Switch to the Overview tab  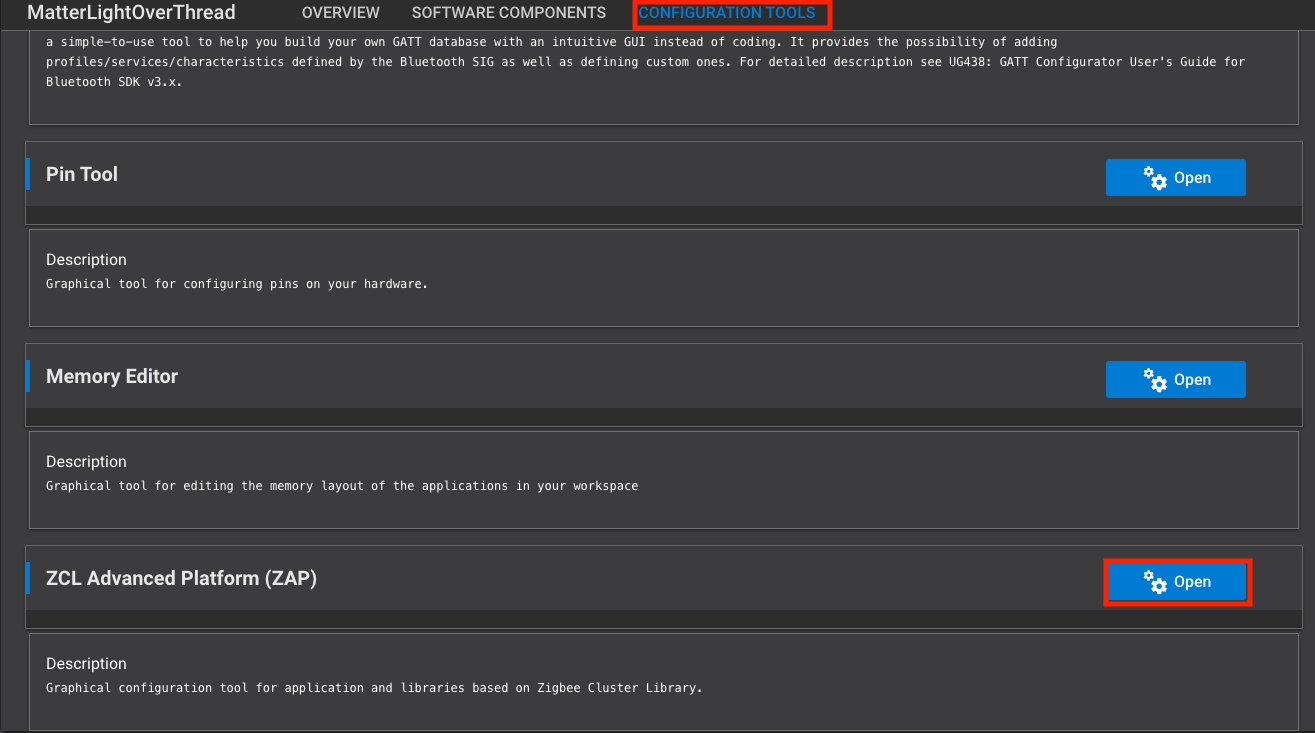[x=340, y=13]
